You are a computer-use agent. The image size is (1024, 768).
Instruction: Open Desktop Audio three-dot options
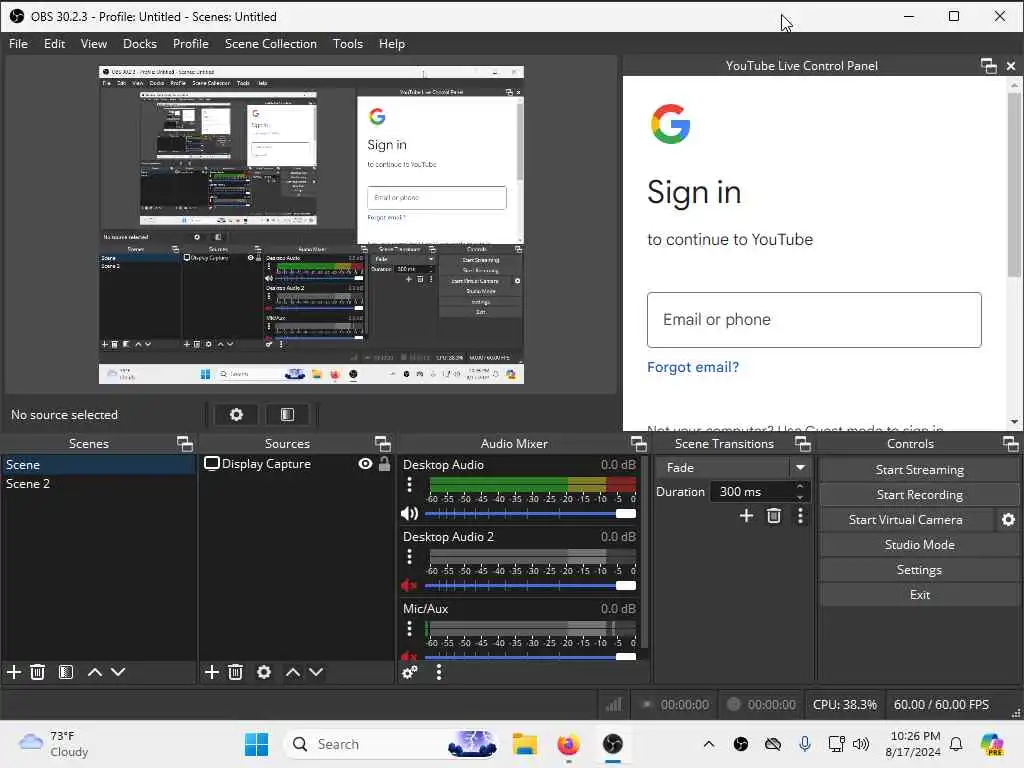pos(409,485)
